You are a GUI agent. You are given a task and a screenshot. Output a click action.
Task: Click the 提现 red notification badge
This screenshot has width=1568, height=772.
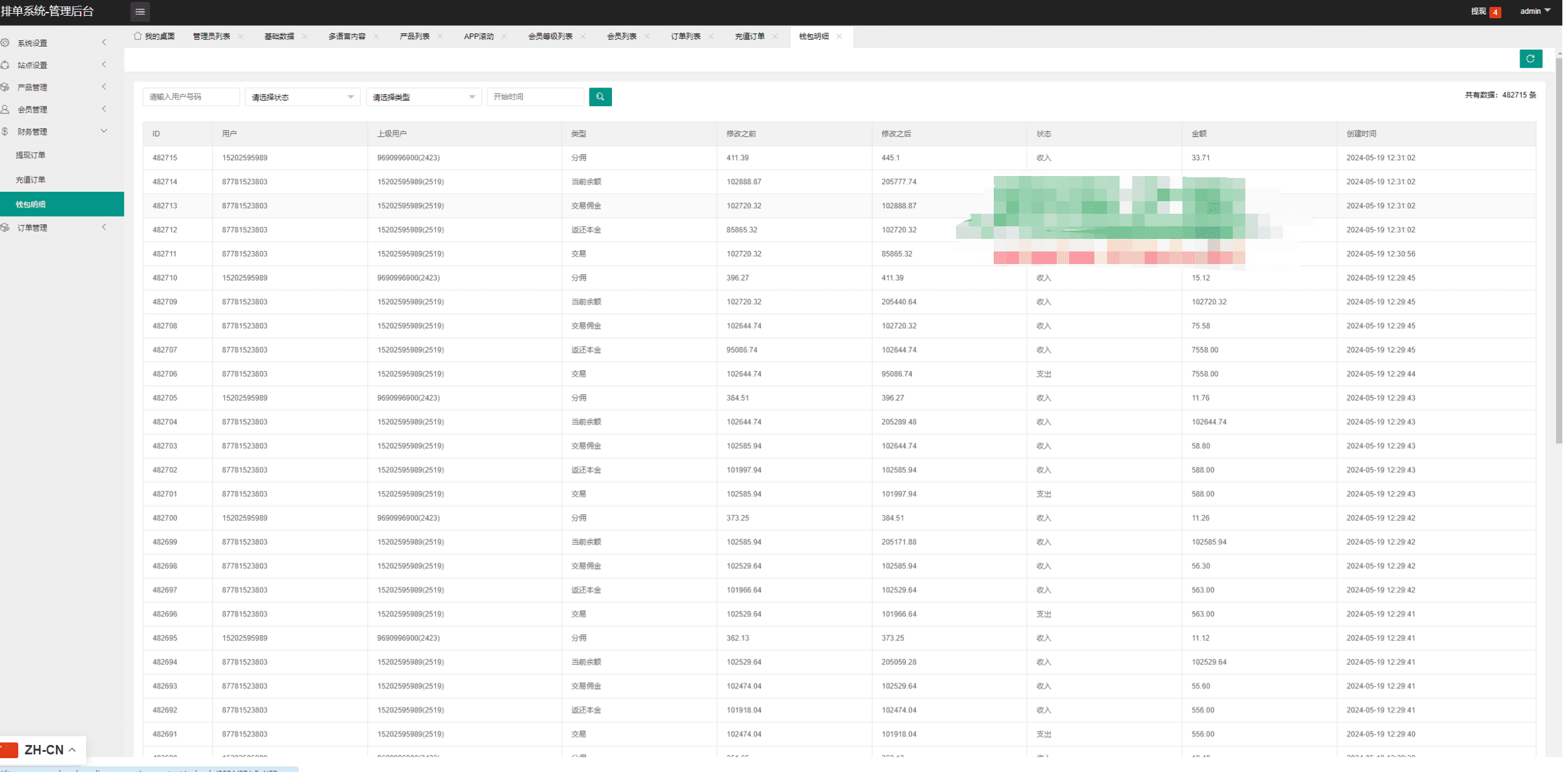[x=1494, y=12]
